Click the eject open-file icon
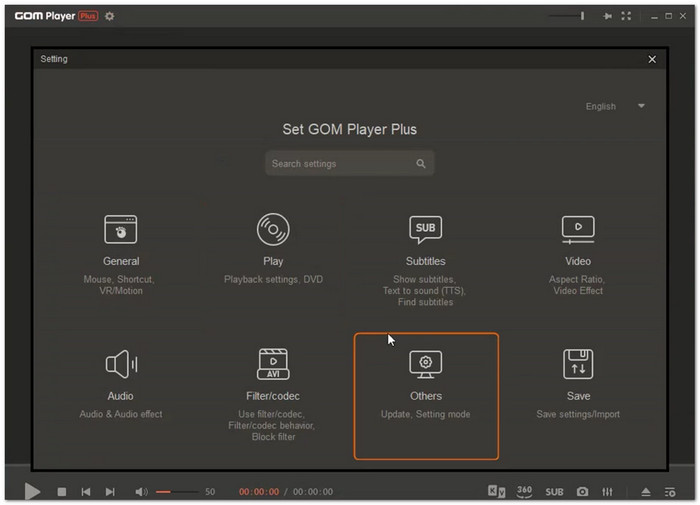The image size is (700, 505). tap(646, 492)
